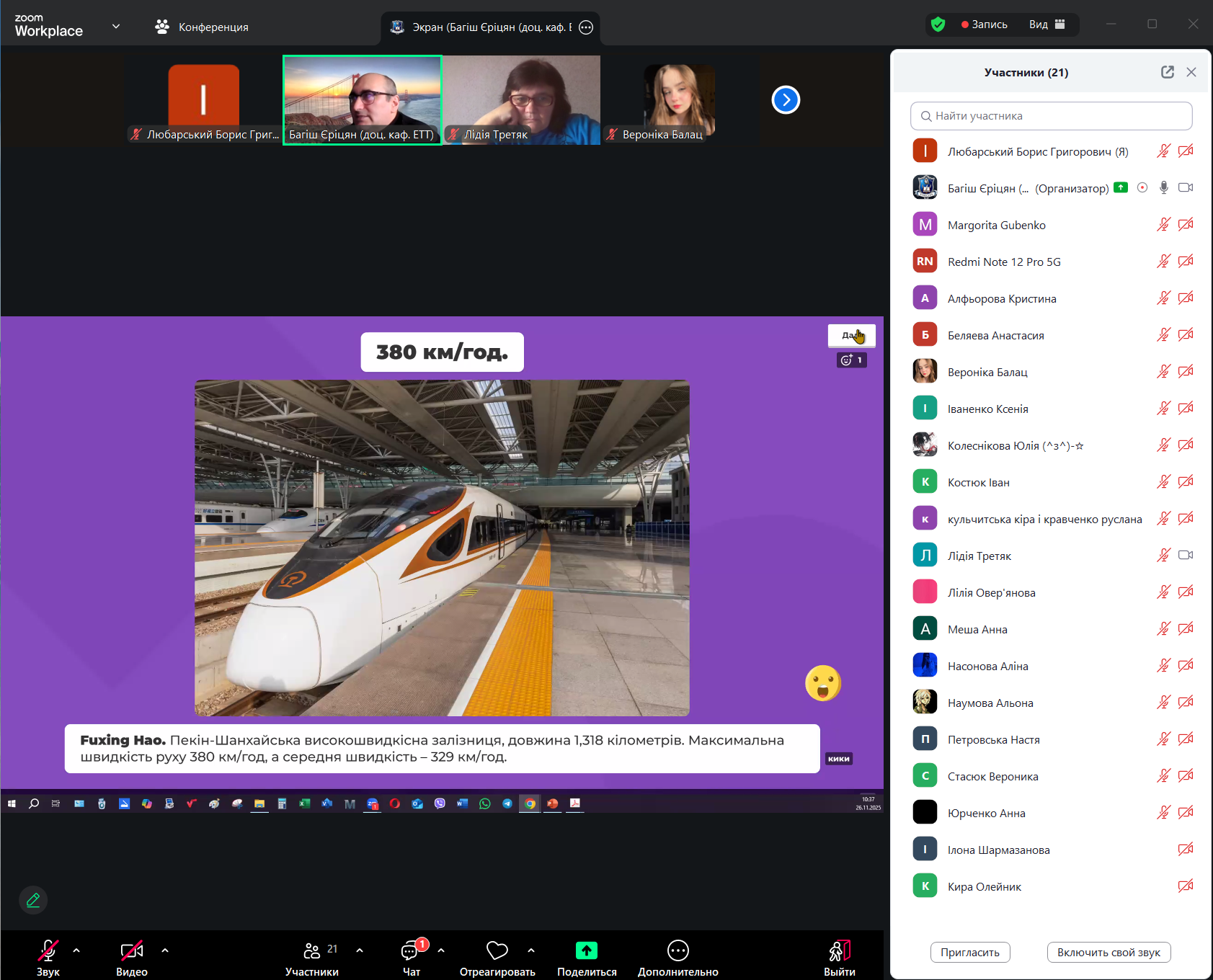The image size is (1213, 980).
Task: Expand video options arrow next to Видео
Action: pos(165,950)
